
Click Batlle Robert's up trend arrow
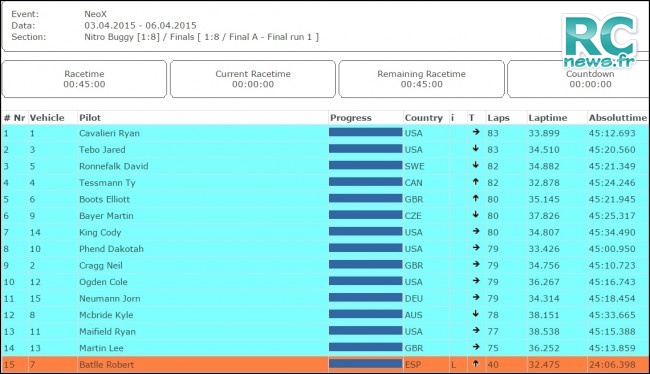tap(475, 364)
